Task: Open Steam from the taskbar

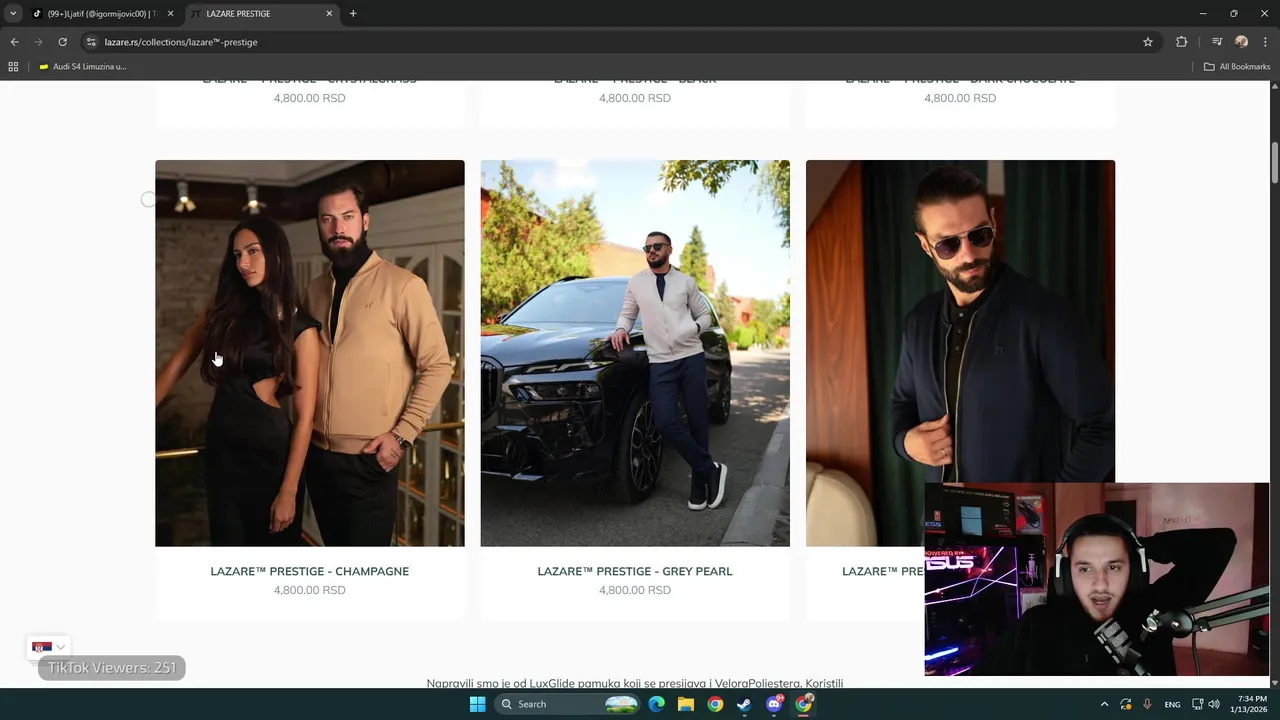Action: pyautogui.click(x=744, y=704)
